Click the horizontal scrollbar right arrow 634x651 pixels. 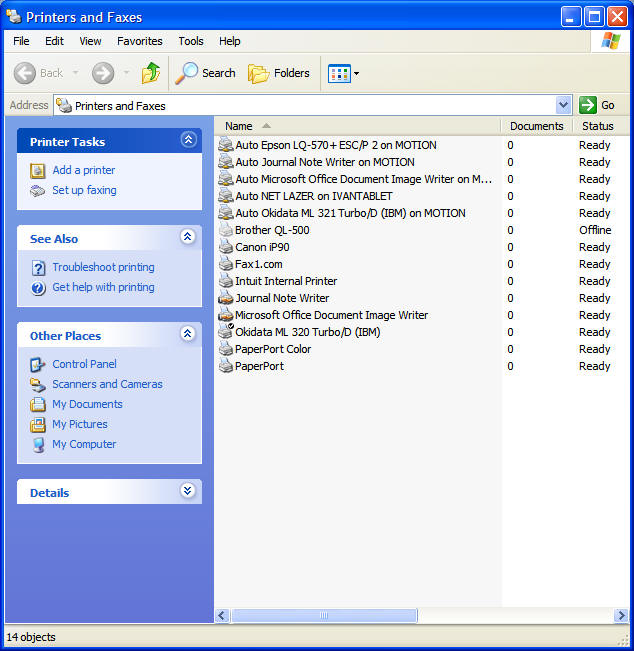623,616
